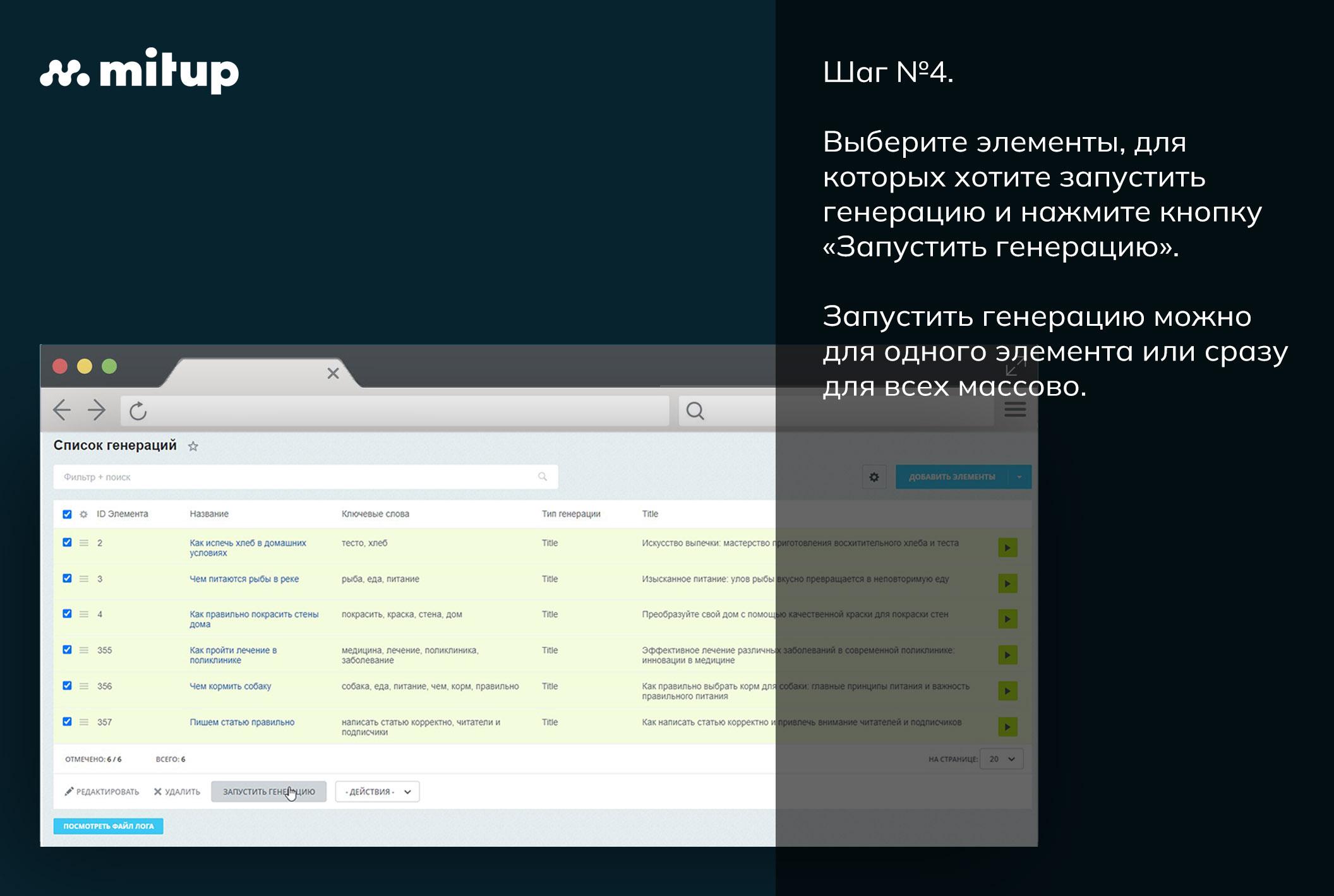1334x896 pixels.
Task: Run generation for element 3 play button
Action: tap(1007, 583)
